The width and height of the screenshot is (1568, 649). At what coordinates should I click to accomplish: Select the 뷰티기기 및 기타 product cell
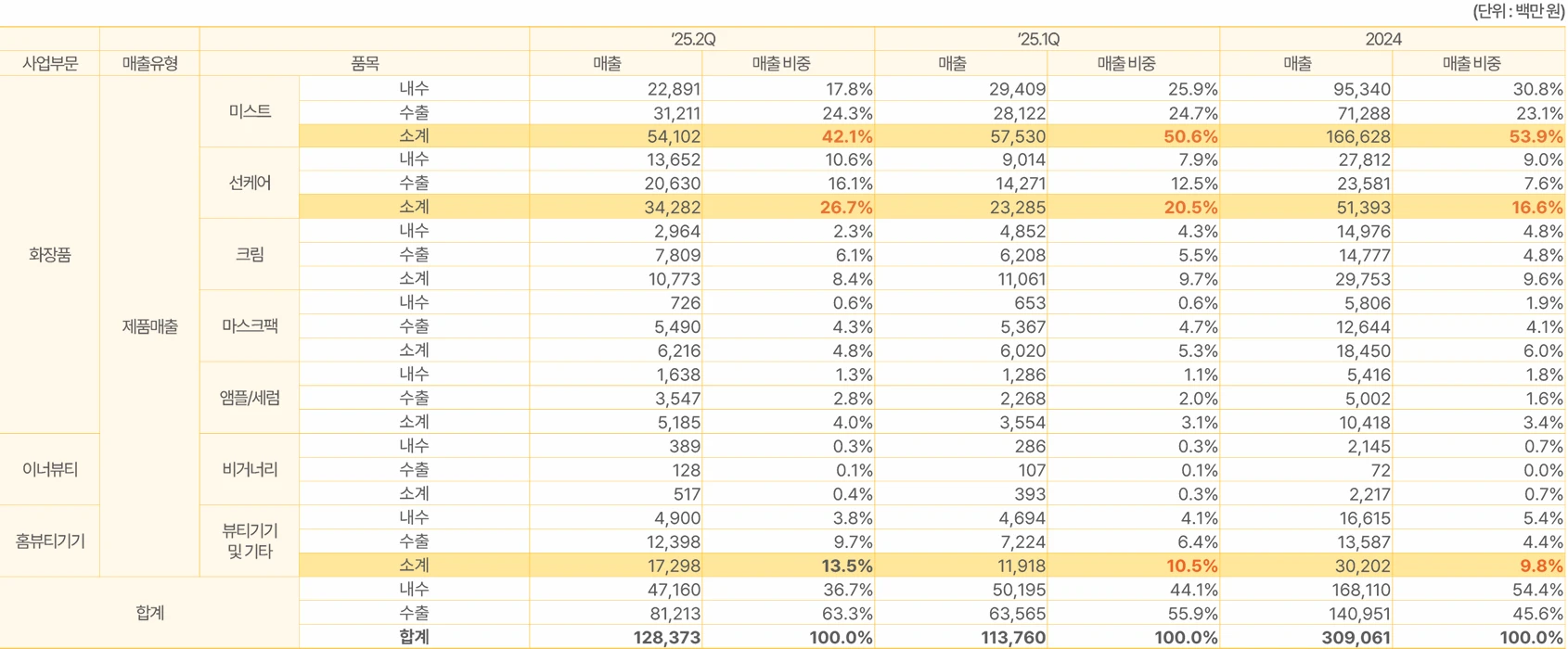tap(250, 541)
